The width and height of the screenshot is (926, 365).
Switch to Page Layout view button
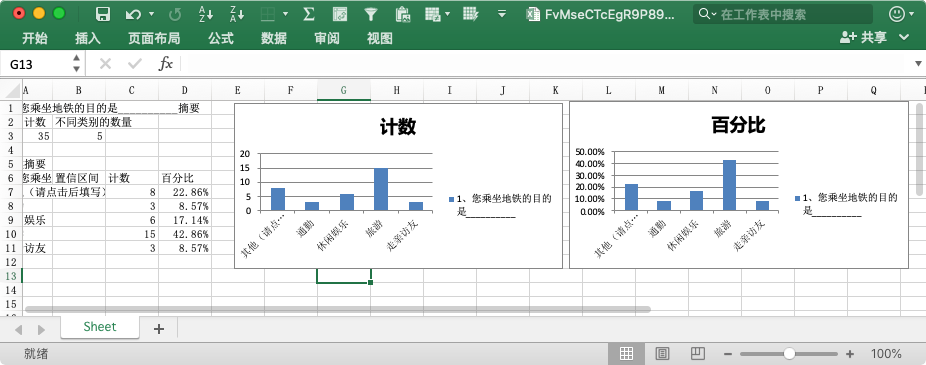(x=663, y=354)
